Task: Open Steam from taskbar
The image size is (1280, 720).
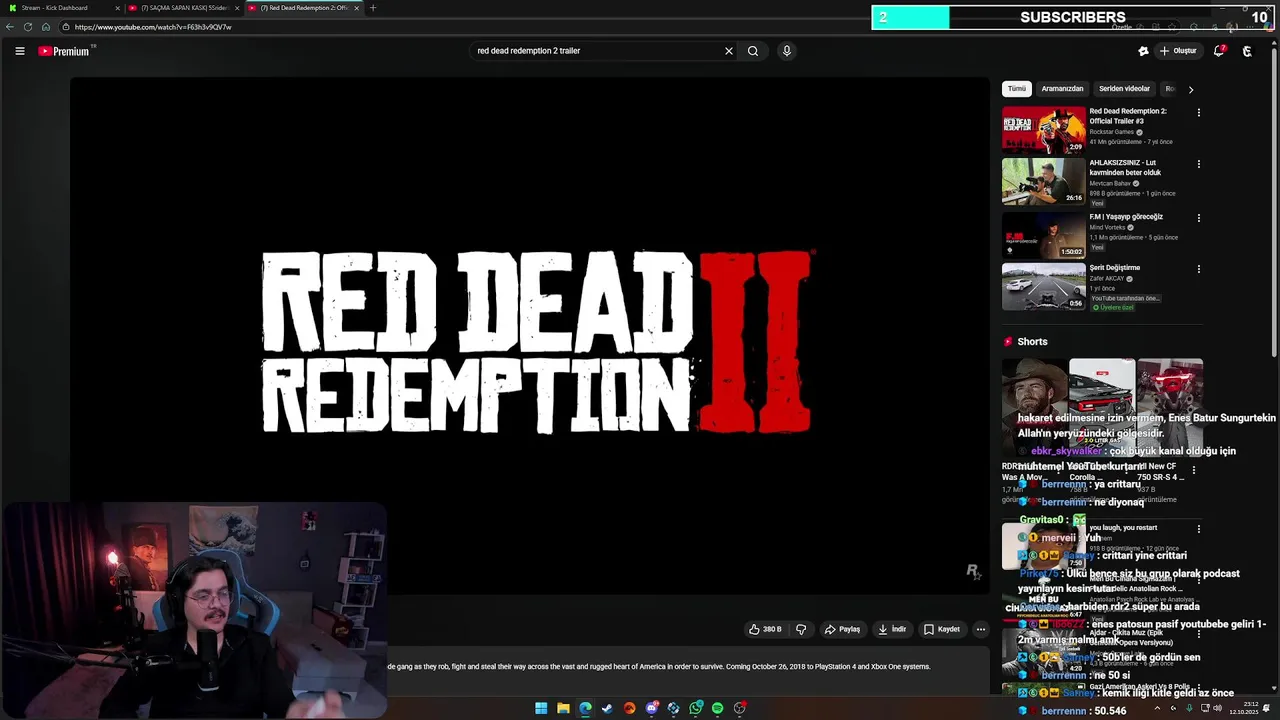Action: [607, 708]
